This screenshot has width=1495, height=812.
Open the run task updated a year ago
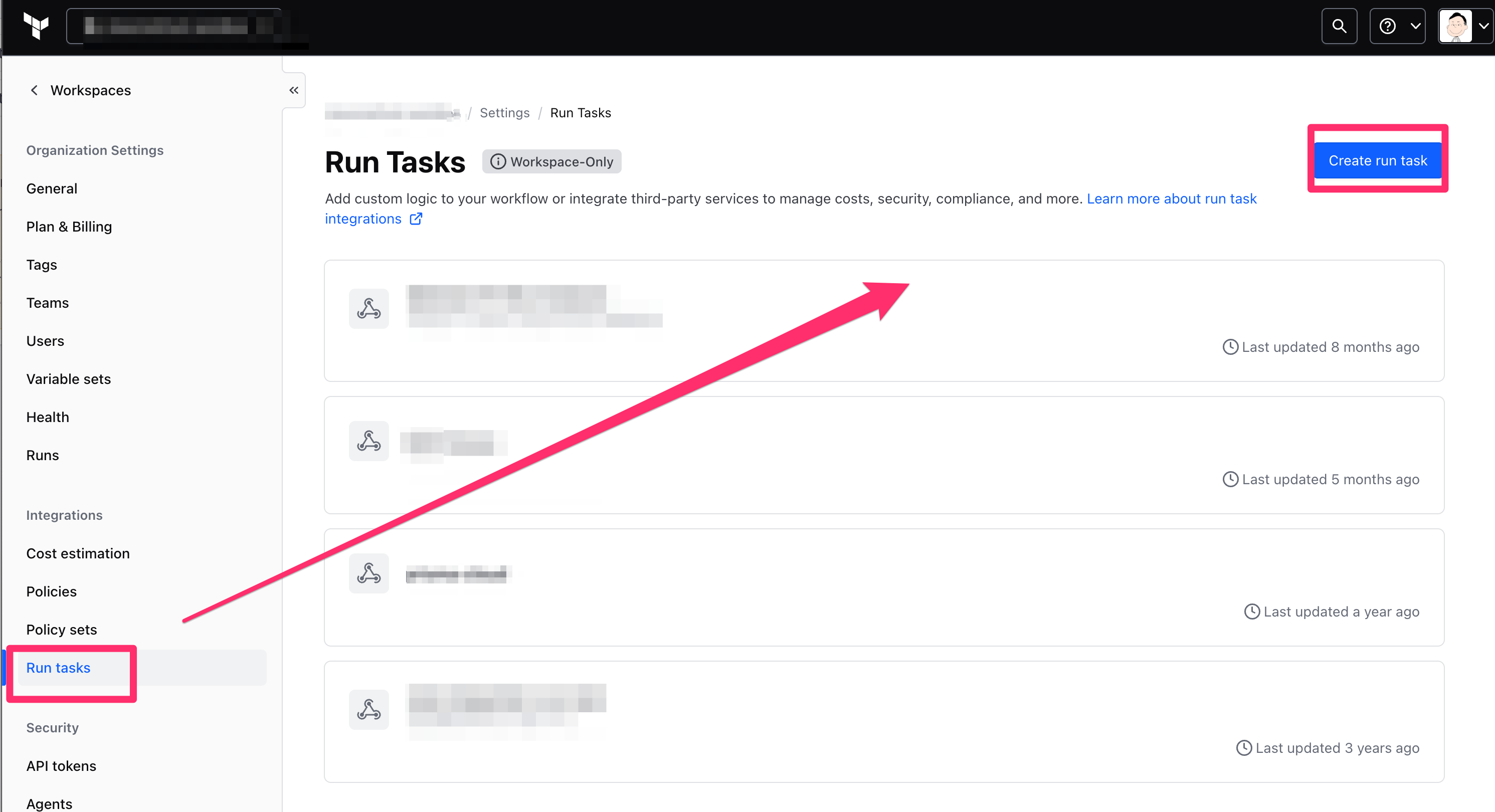click(456, 574)
